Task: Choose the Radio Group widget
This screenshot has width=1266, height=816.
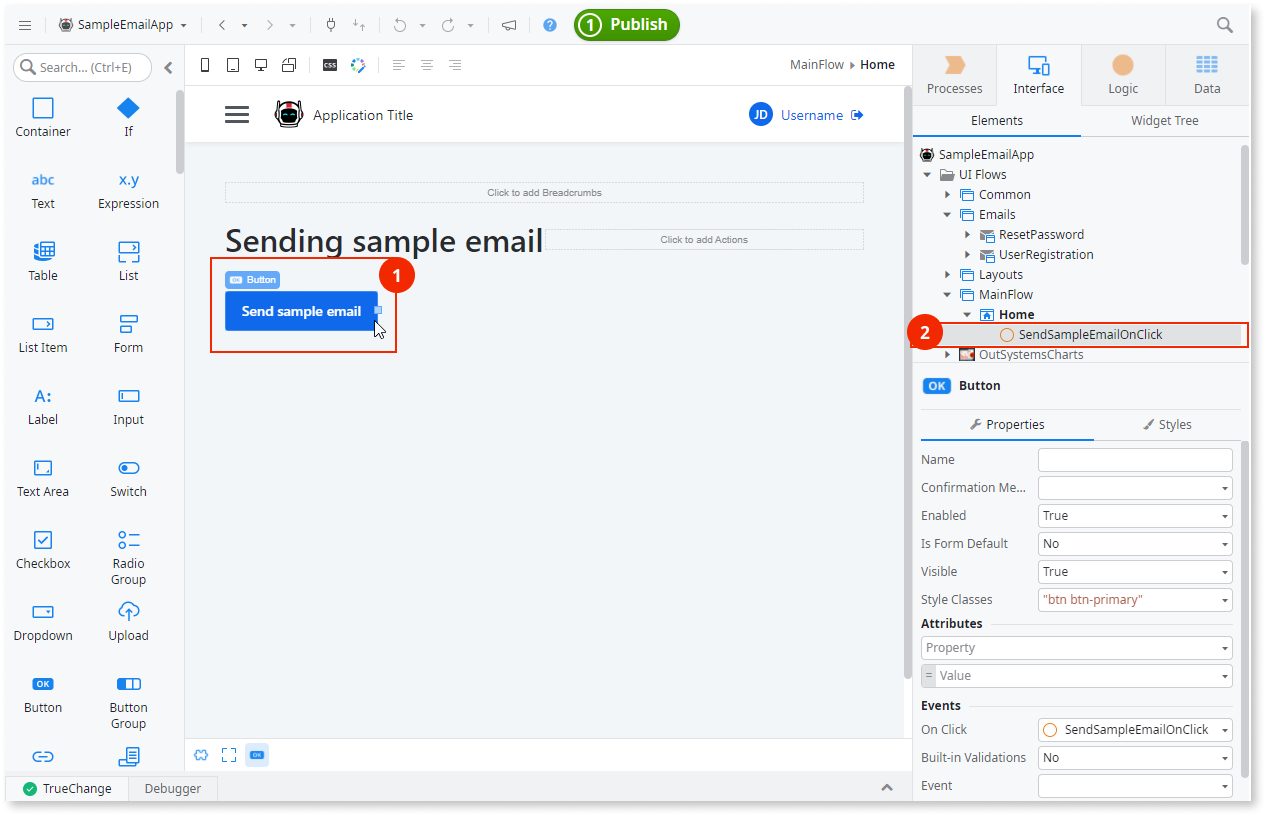Action: click(x=128, y=557)
